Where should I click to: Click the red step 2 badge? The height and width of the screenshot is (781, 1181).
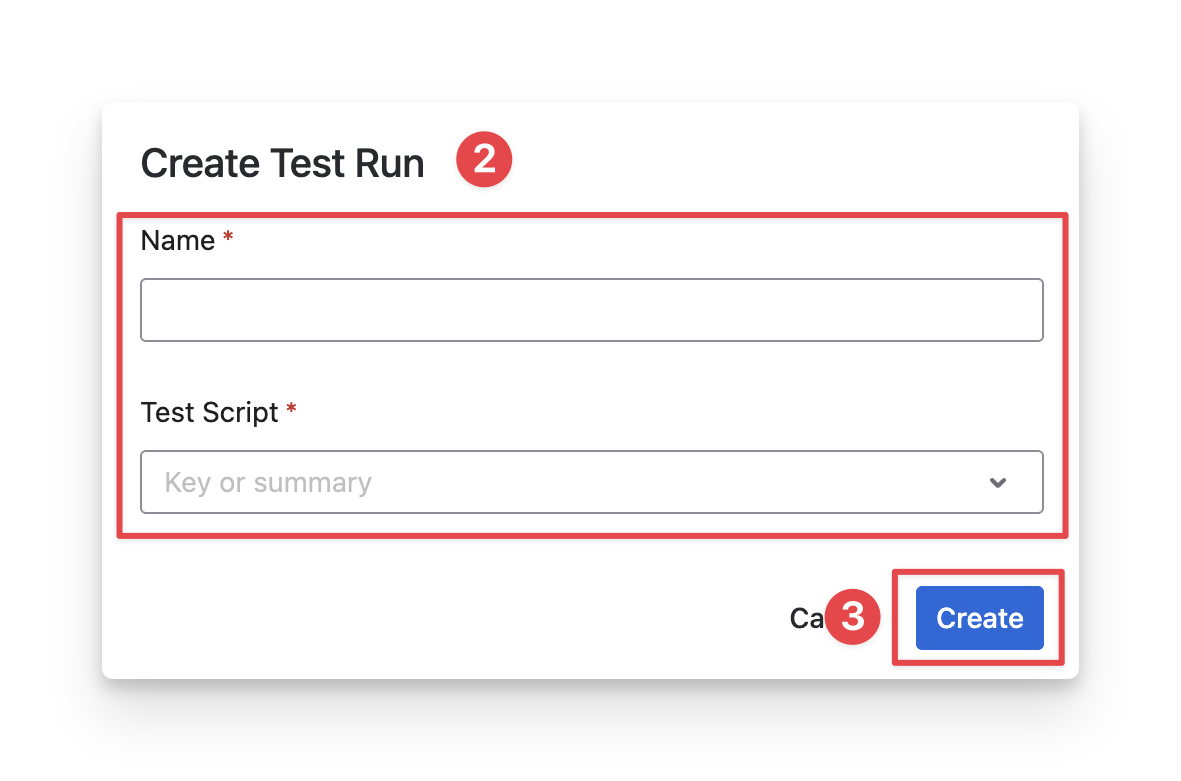(484, 161)
